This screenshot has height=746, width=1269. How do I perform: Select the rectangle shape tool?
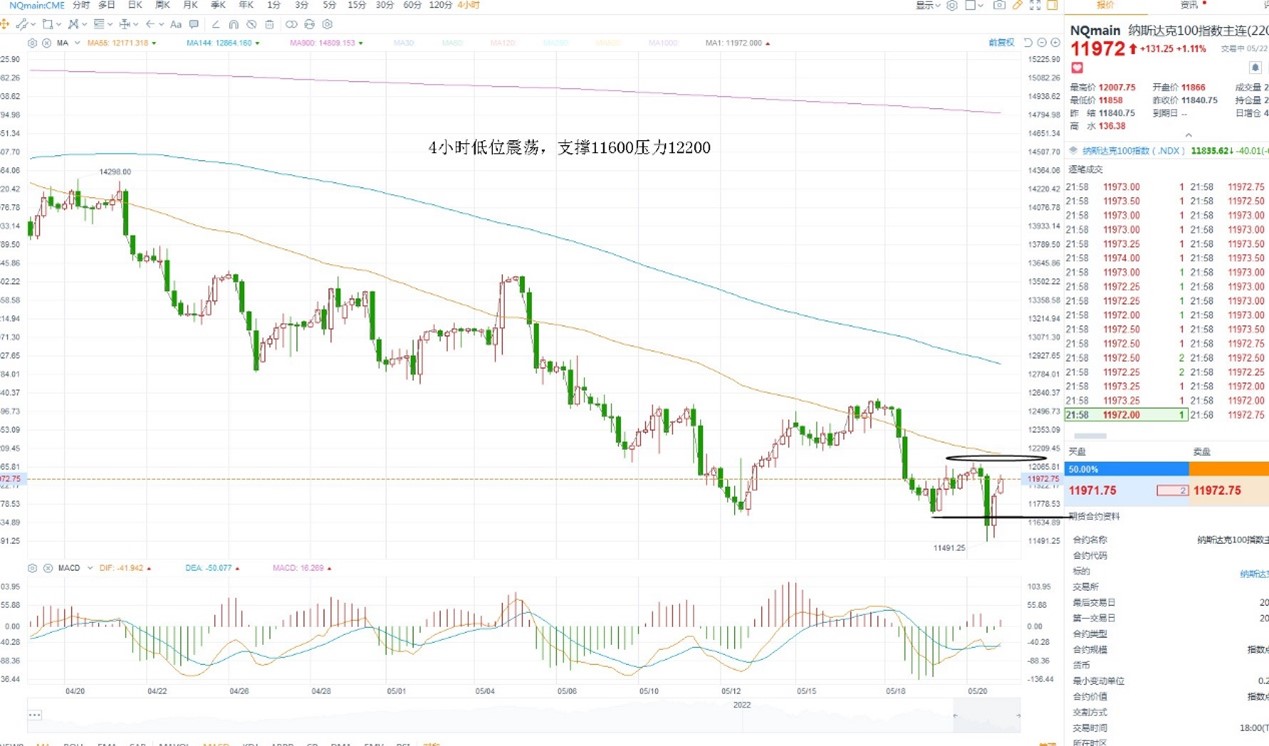(47, 24)
